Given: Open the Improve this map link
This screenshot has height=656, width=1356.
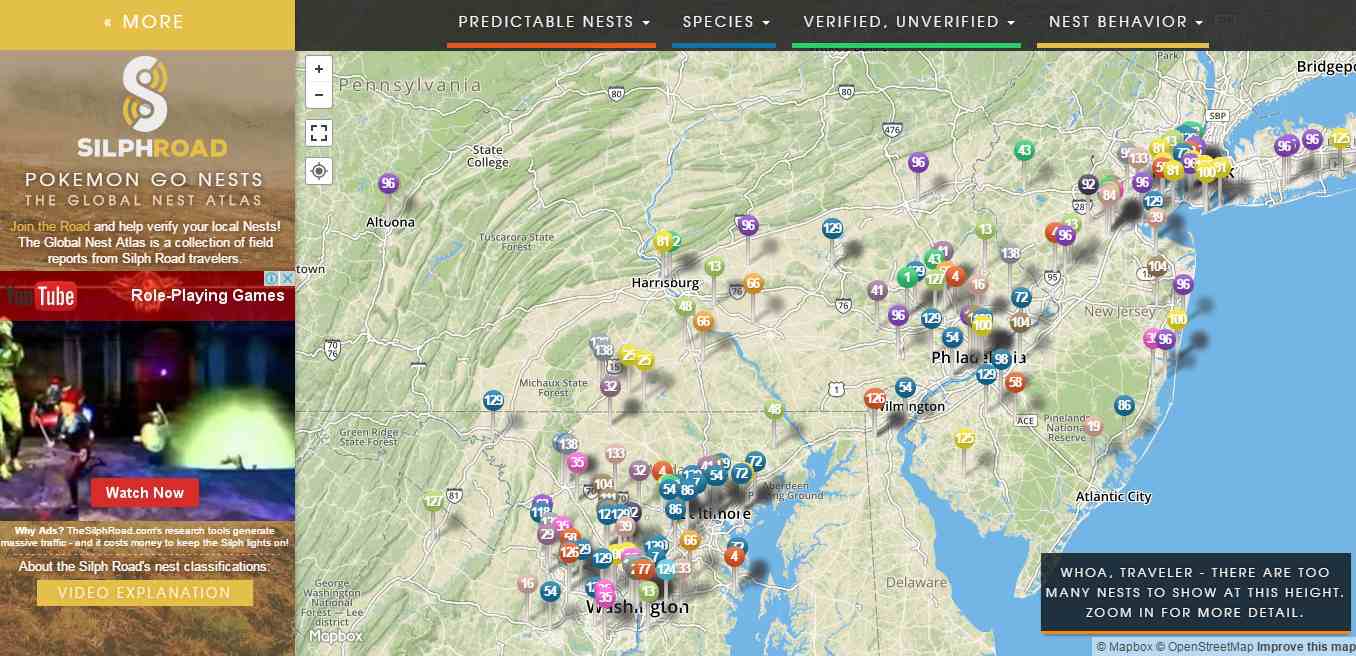Looking at the screenshot, I should [x=1306, y=647].
